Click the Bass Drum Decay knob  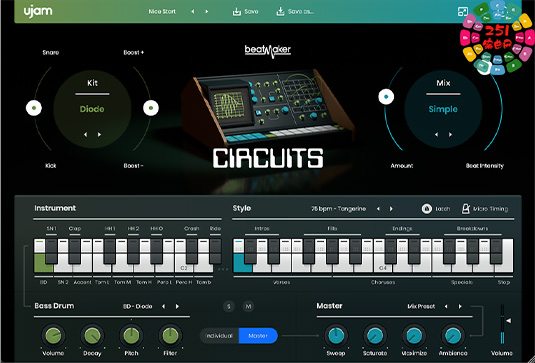pos(92,336)
